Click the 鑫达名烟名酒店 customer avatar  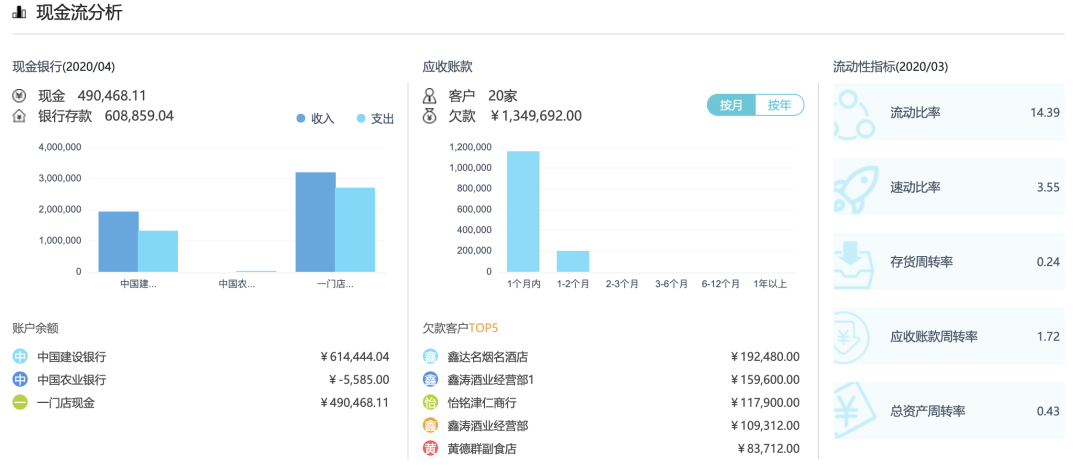pyautogui.click(x=430, y=357)
